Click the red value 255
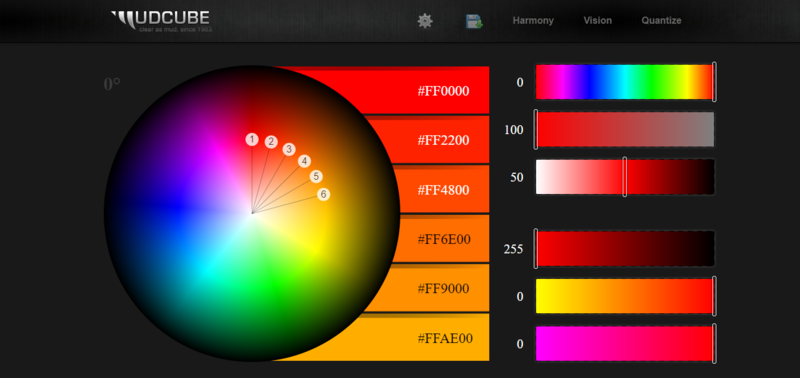 (x=514, y=249)
